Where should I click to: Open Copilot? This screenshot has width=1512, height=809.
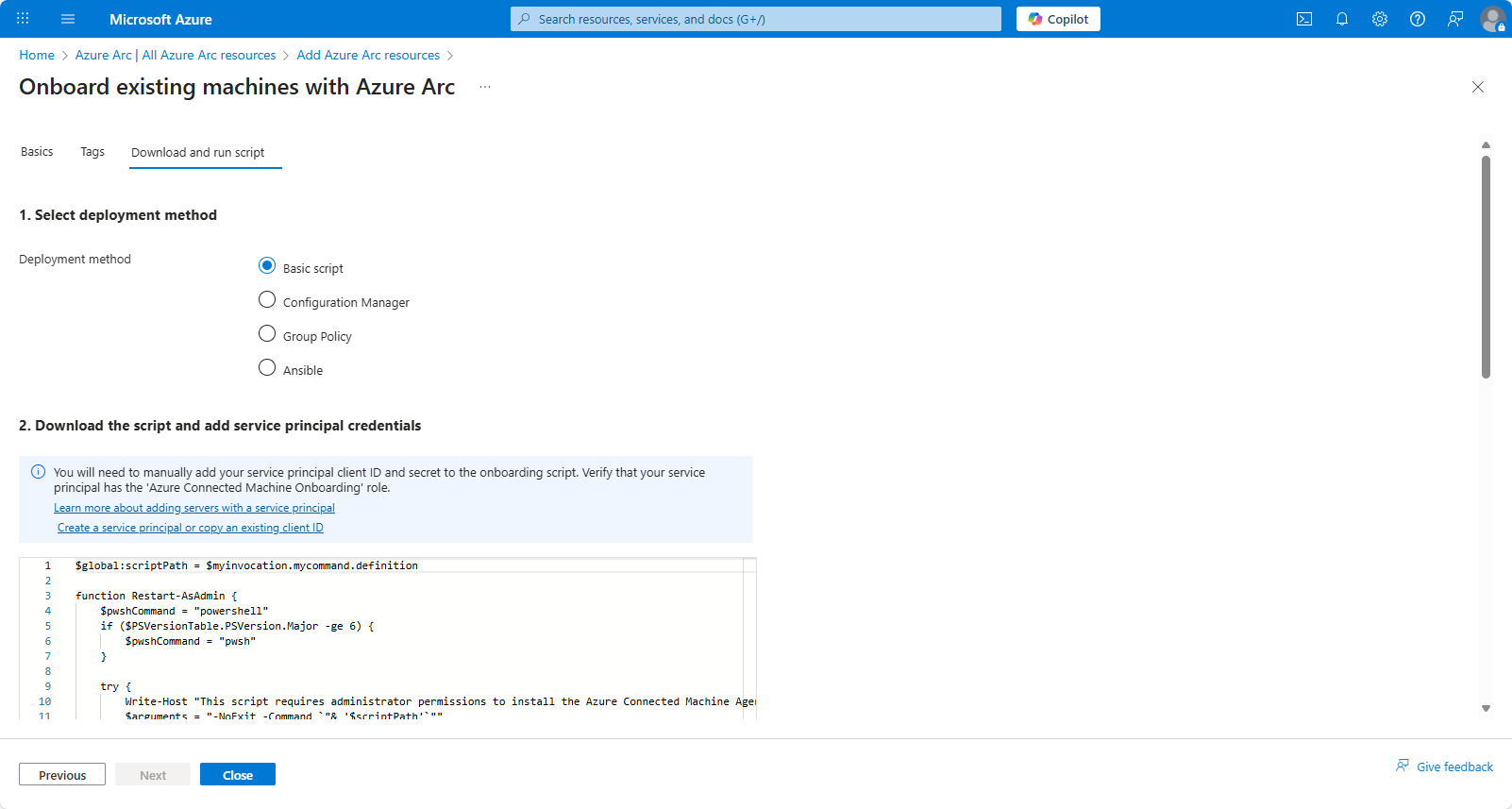pos(1058,19)
